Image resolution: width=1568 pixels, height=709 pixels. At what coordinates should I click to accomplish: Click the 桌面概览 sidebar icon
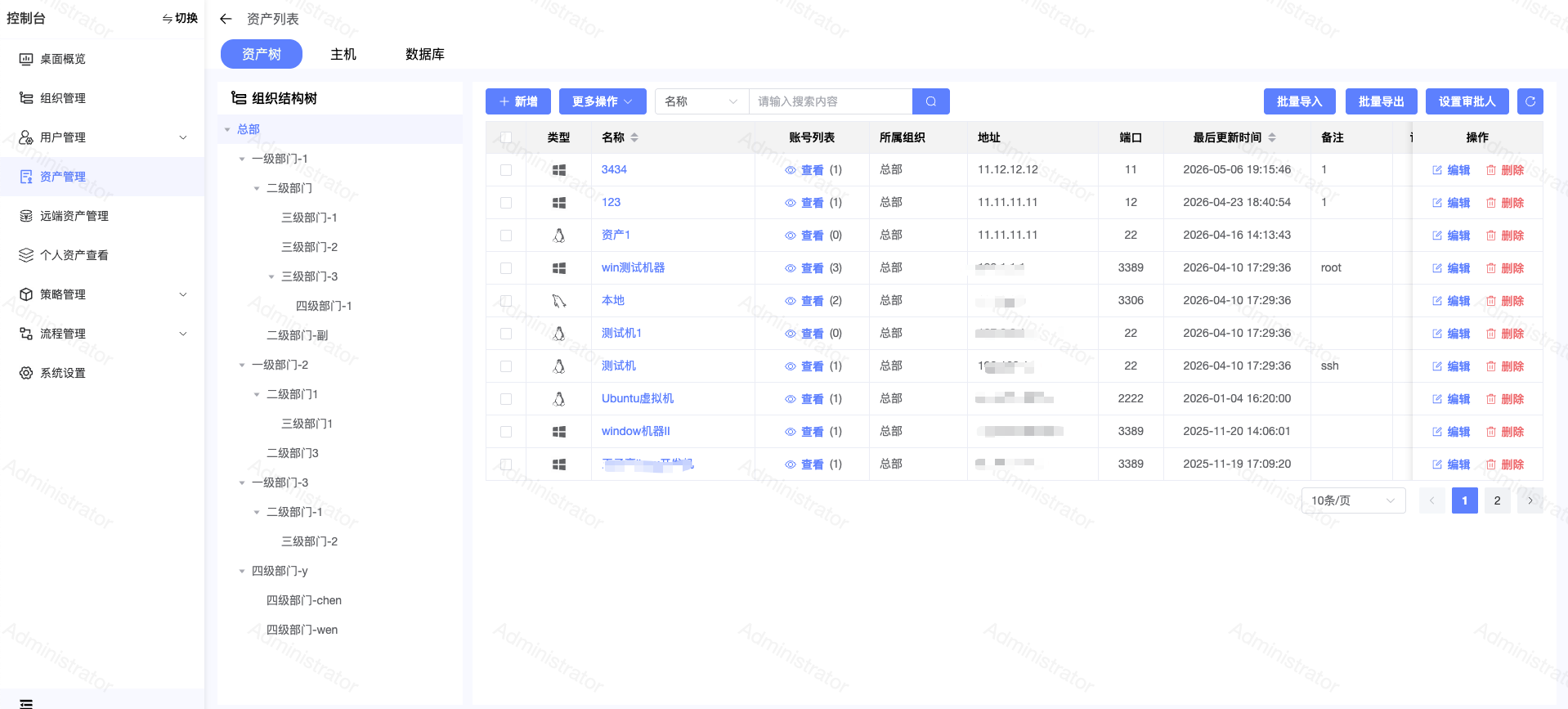click(26, 59)
